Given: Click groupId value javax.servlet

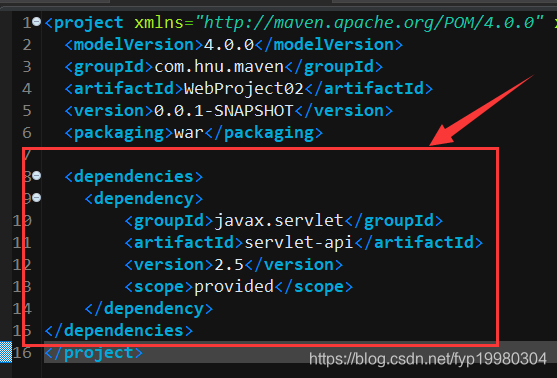Looking at the screenshot, I should pyautogui.click(x=279, y=221).
